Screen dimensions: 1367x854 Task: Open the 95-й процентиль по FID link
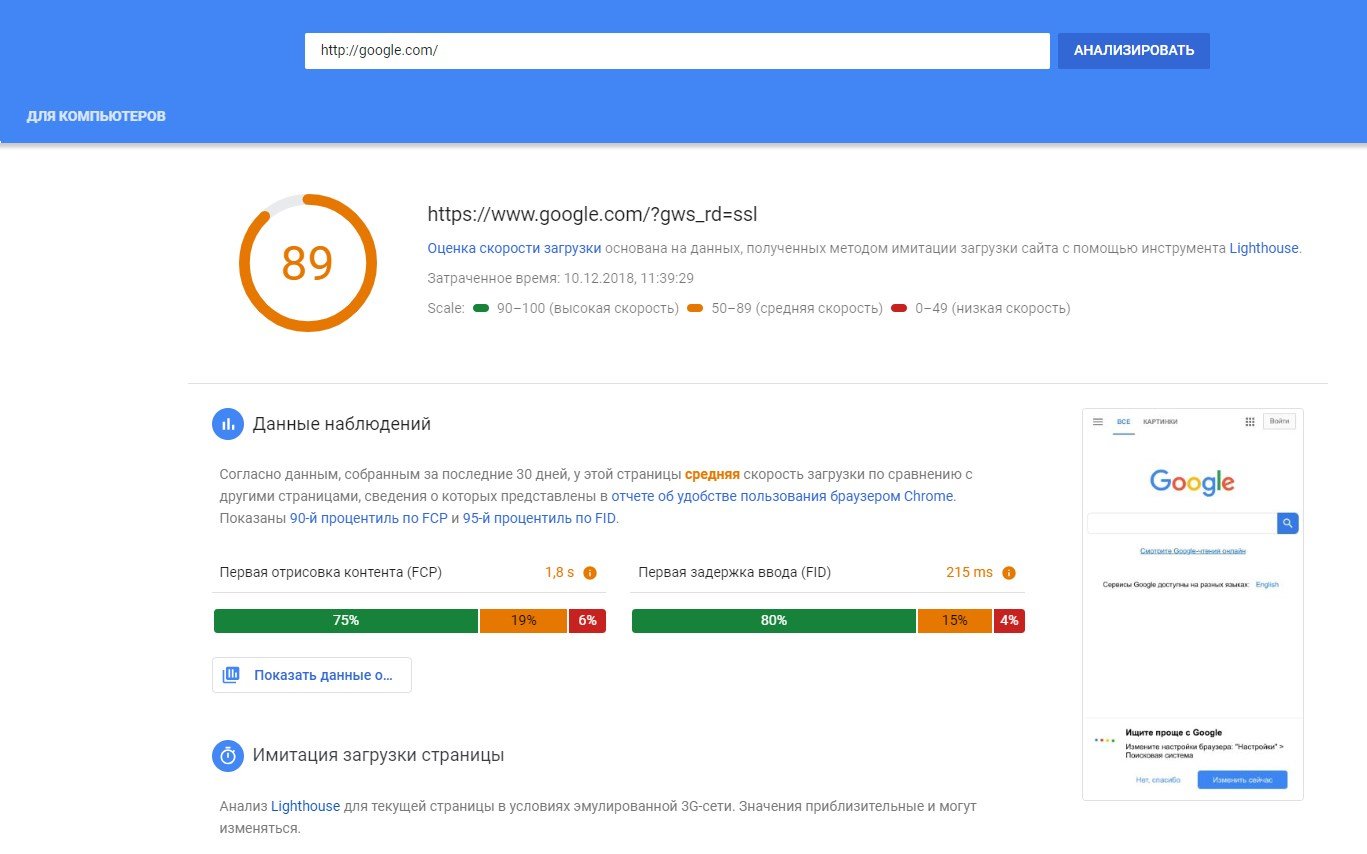[540, 518]
